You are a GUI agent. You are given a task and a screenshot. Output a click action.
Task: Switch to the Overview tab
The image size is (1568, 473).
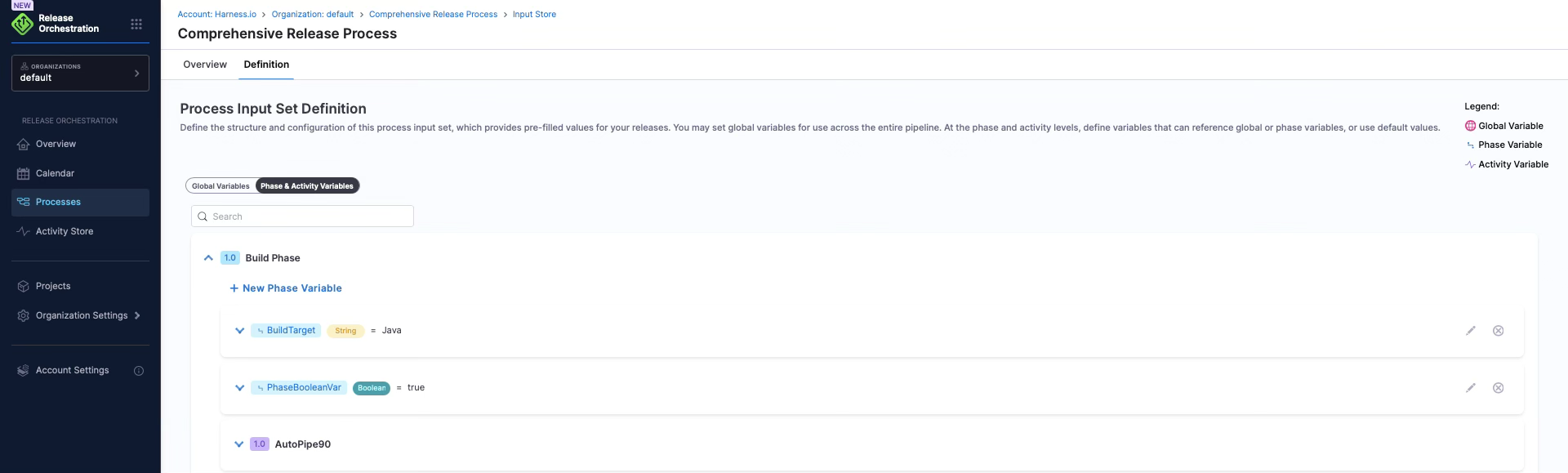coord(205,65)
